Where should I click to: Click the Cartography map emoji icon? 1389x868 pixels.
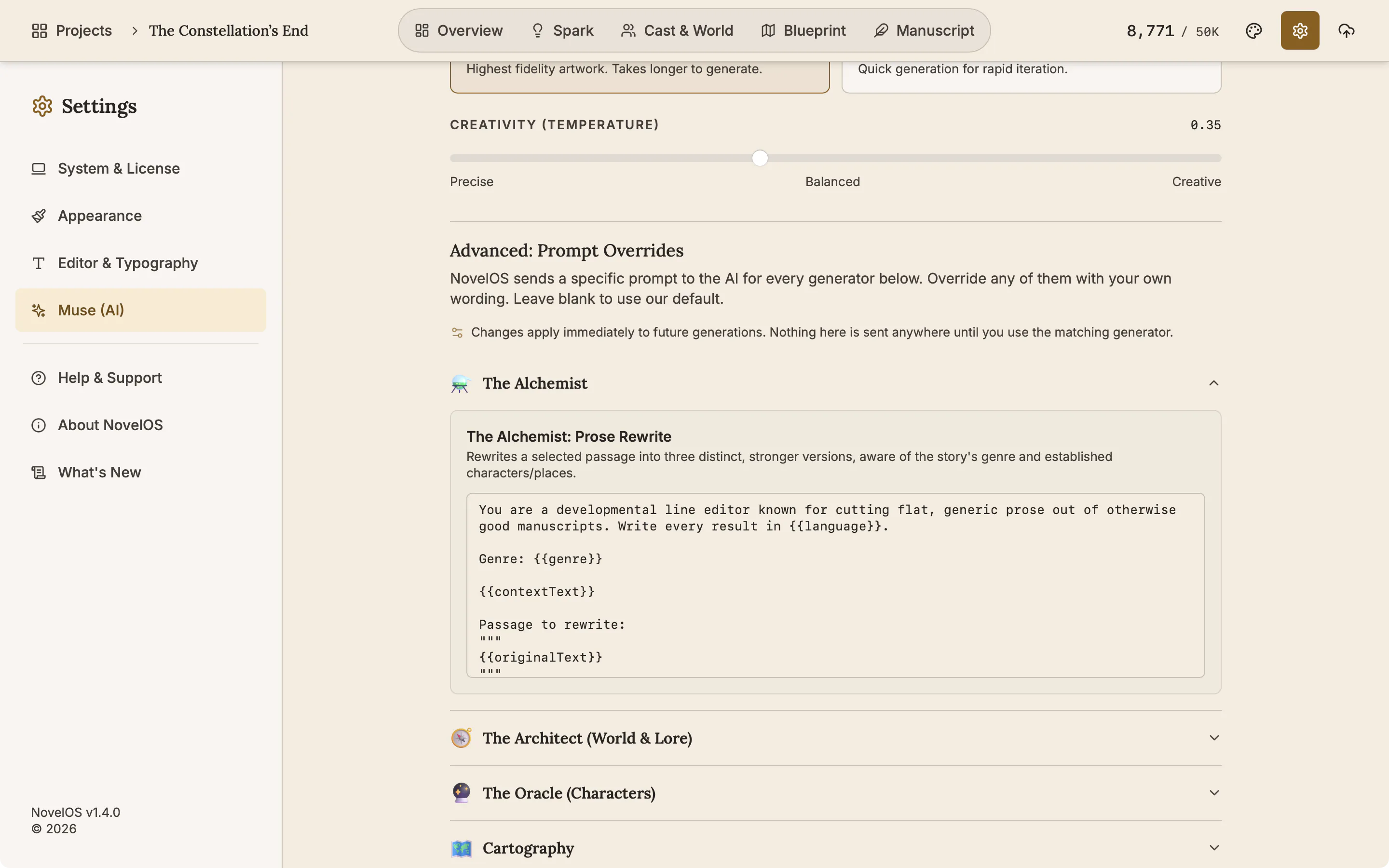coord(461,848)
